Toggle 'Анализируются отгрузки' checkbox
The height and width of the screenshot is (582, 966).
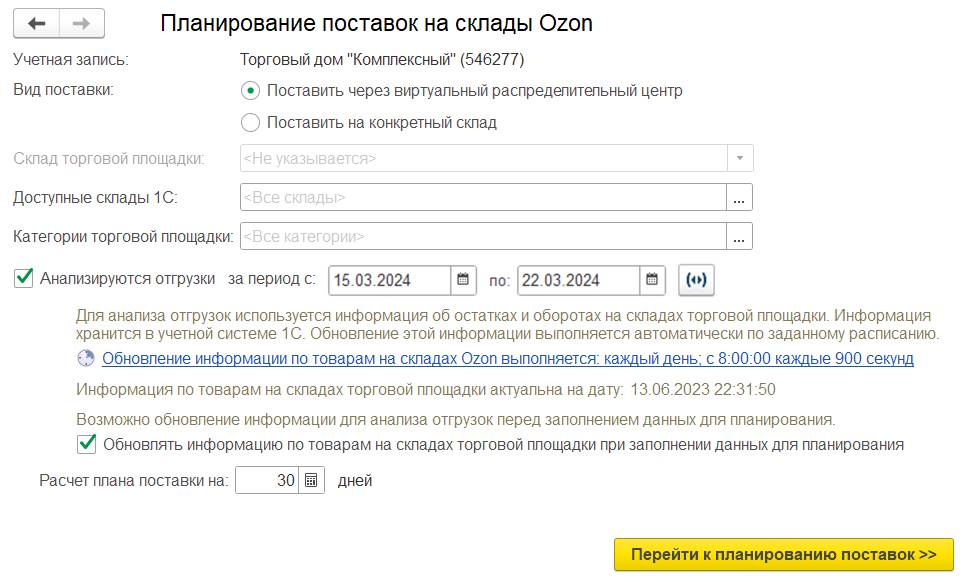[x=24, y=279]
